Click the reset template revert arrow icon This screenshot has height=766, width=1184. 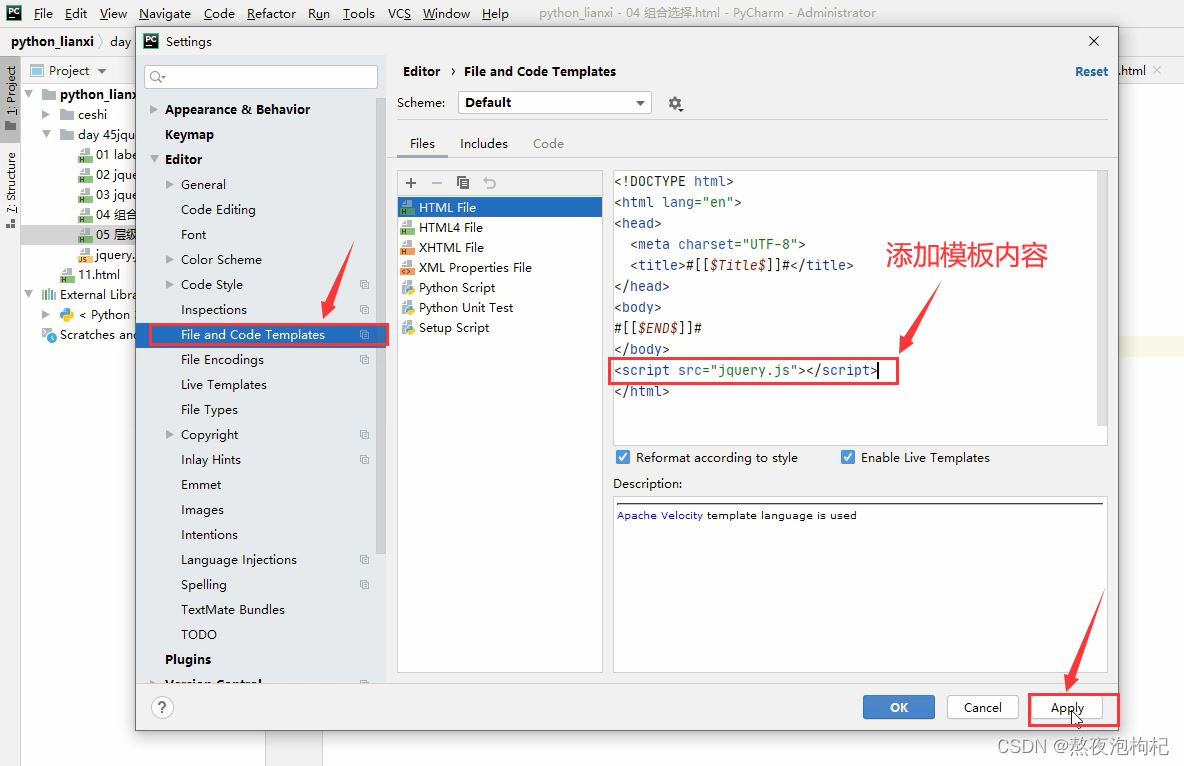click(488, 183)
